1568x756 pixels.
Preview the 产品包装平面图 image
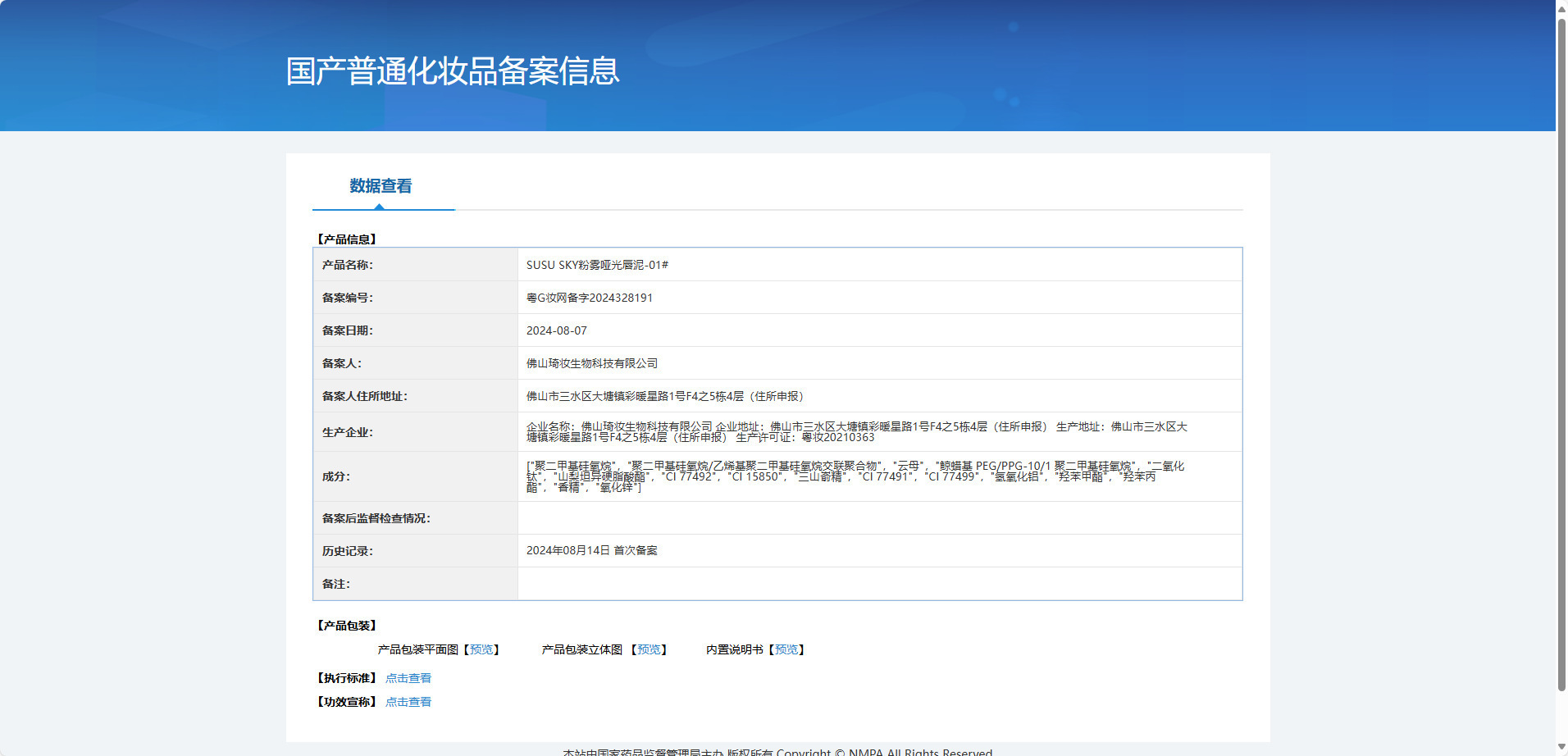[481, 649]
